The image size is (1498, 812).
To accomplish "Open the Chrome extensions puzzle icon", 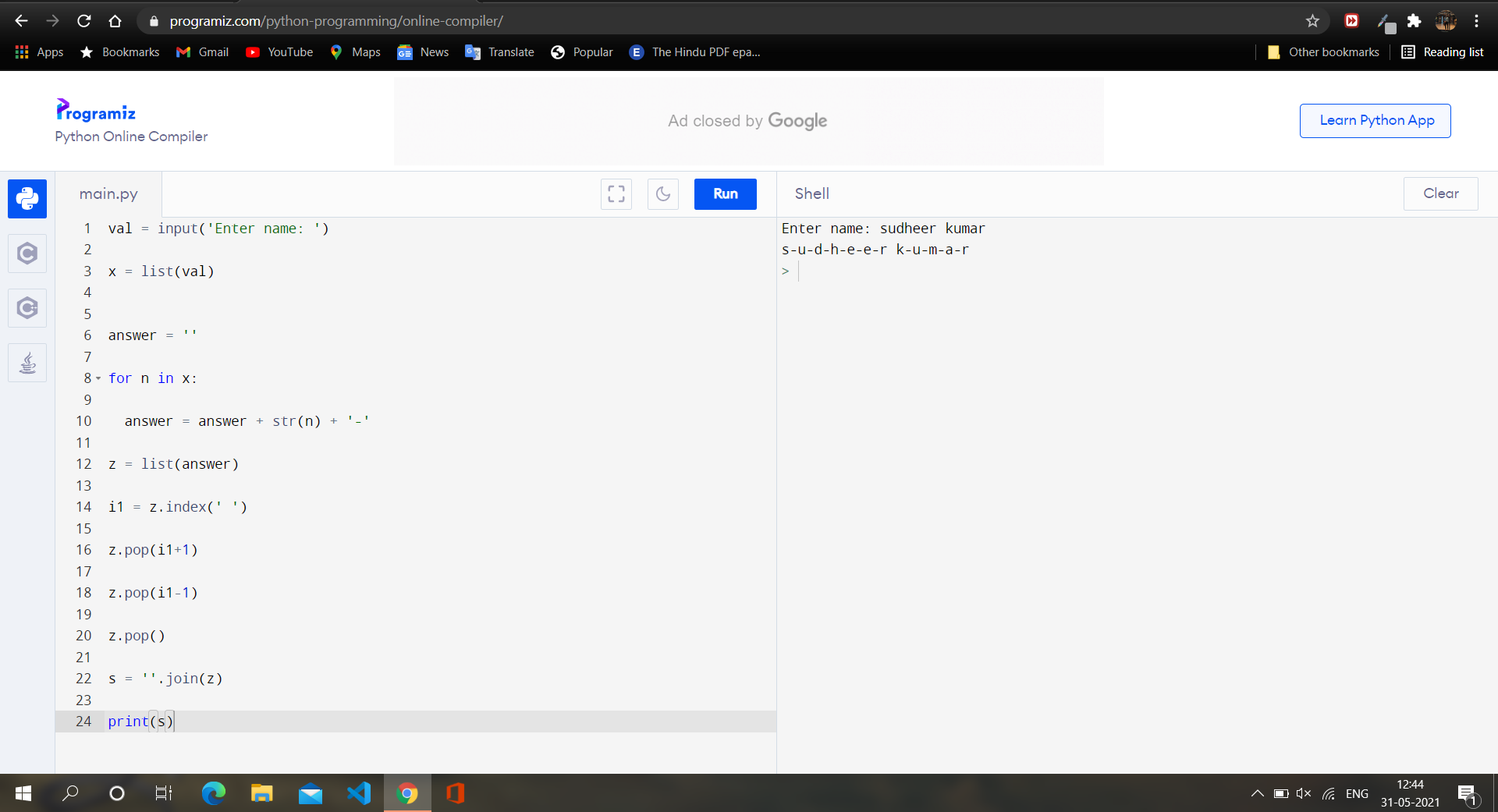I will [x=1414, y=21].
